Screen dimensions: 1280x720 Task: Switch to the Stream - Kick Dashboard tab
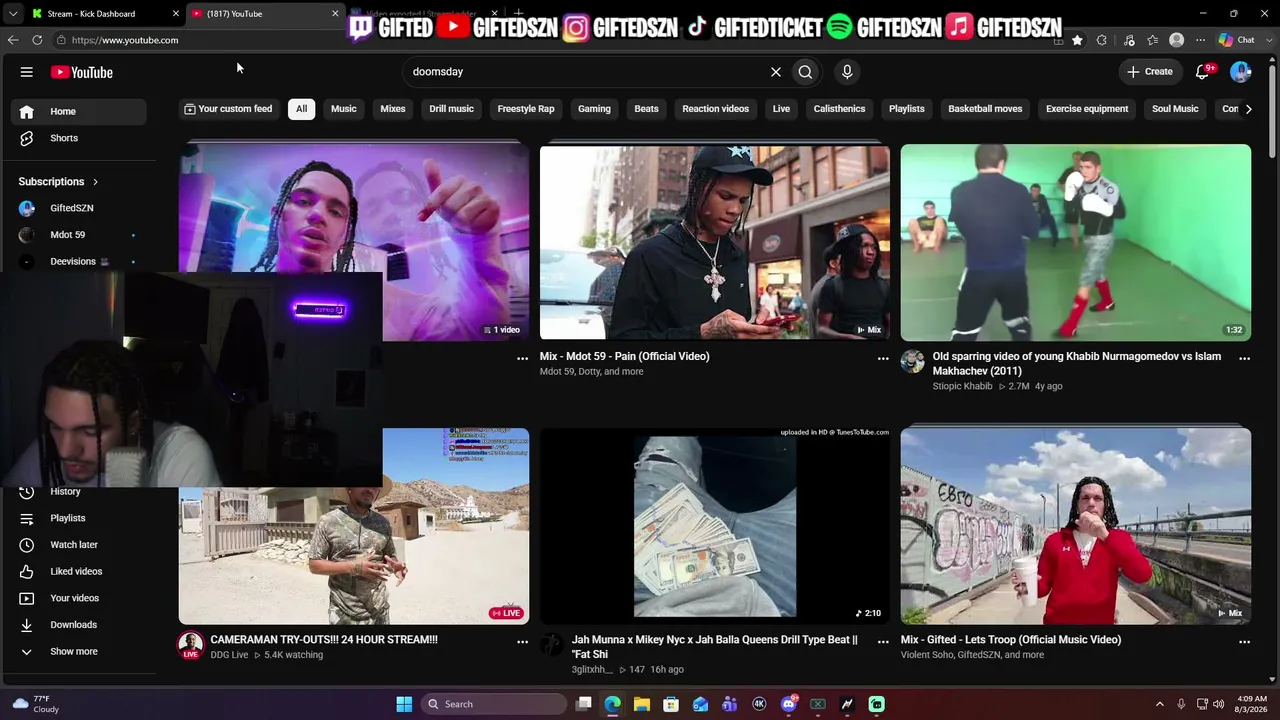[105, 14]
